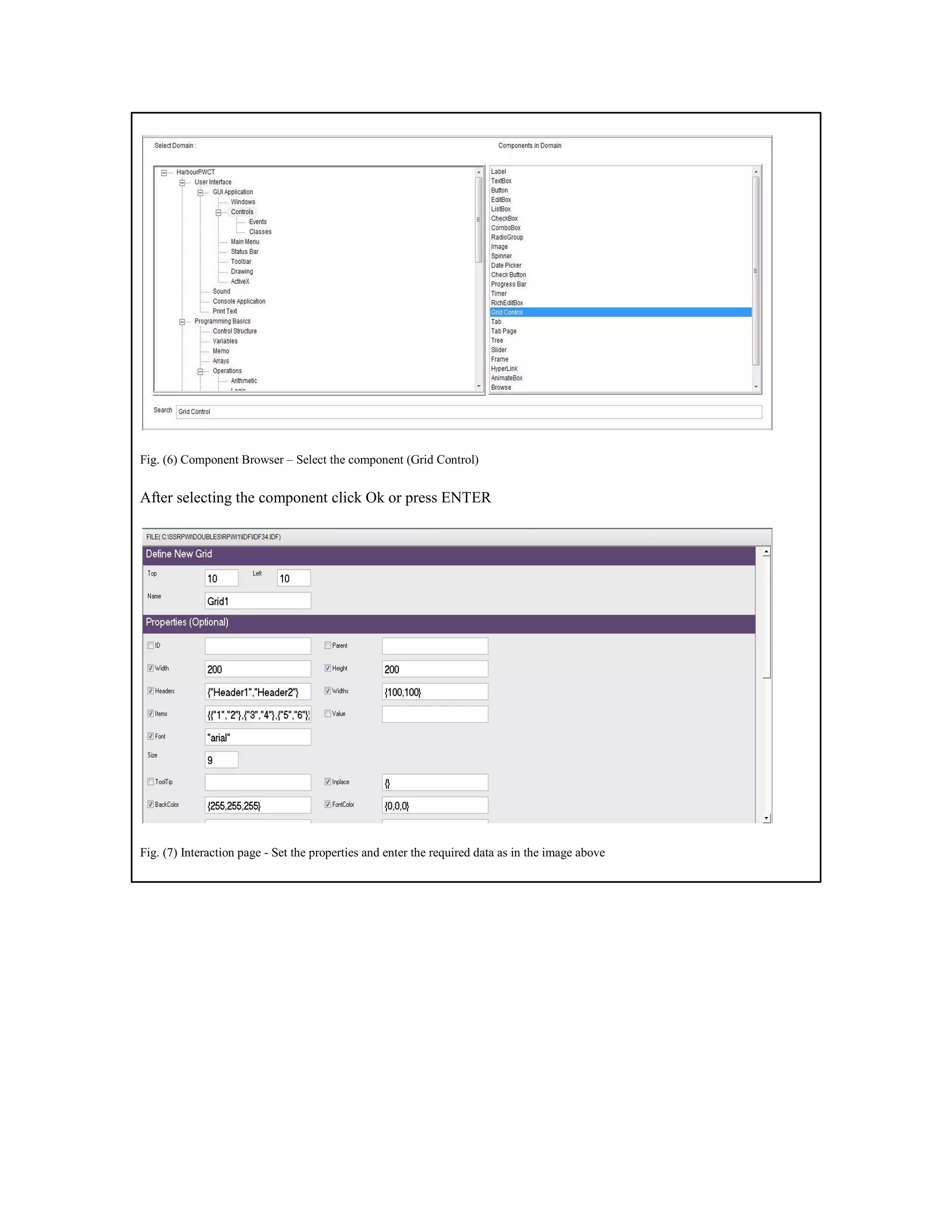
Task: Uncheck the Inplace checkbox
Action: click(x=328, y=782)
